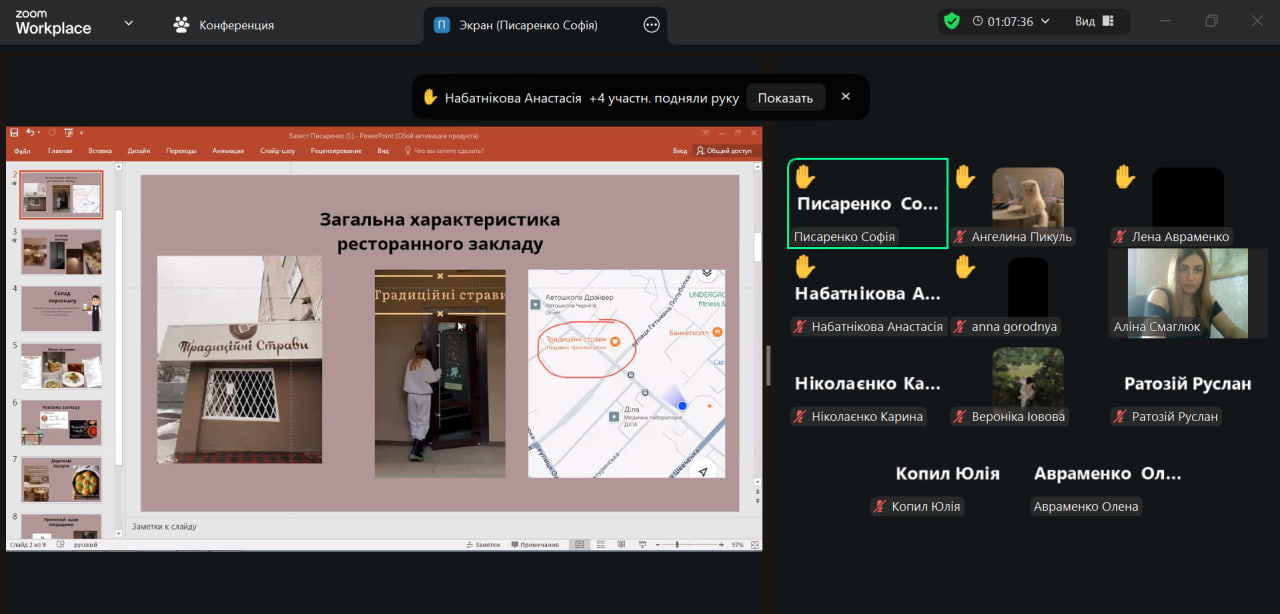Open the Дизайн ribbon tab
Image resolution: width=1280 pixels, height=614 pixels.
click(138, 151)
